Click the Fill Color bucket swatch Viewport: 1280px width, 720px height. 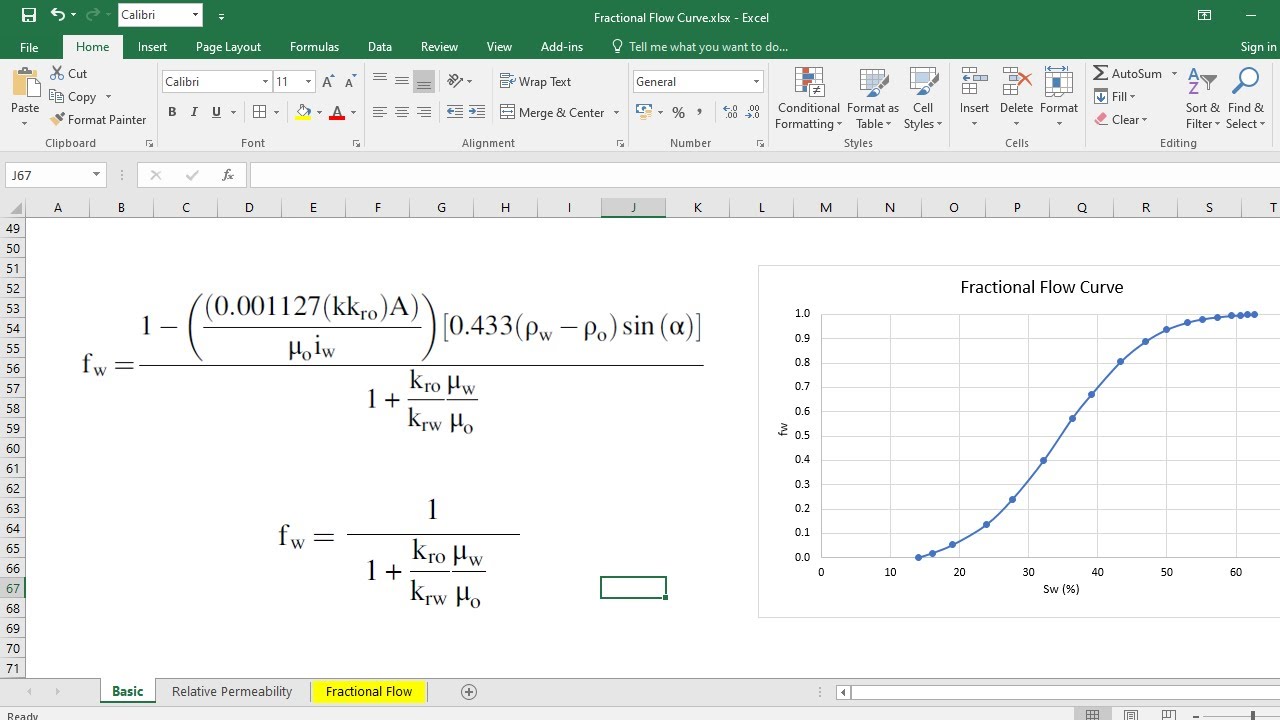pos(303,113)
